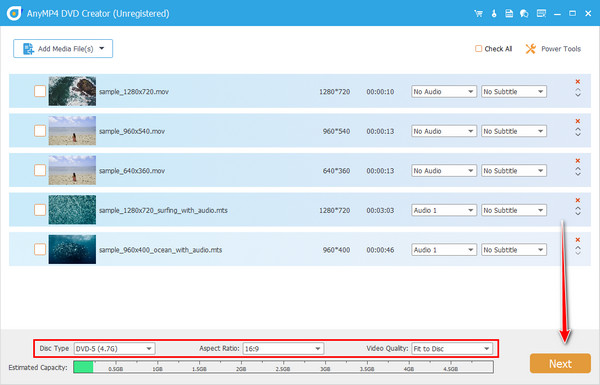Image resolution: width=600 pixels, height=385 pixels.
Task: Open No Subtitle dropdown for sample_640x360.mov
Action: (x=514, y=171)
